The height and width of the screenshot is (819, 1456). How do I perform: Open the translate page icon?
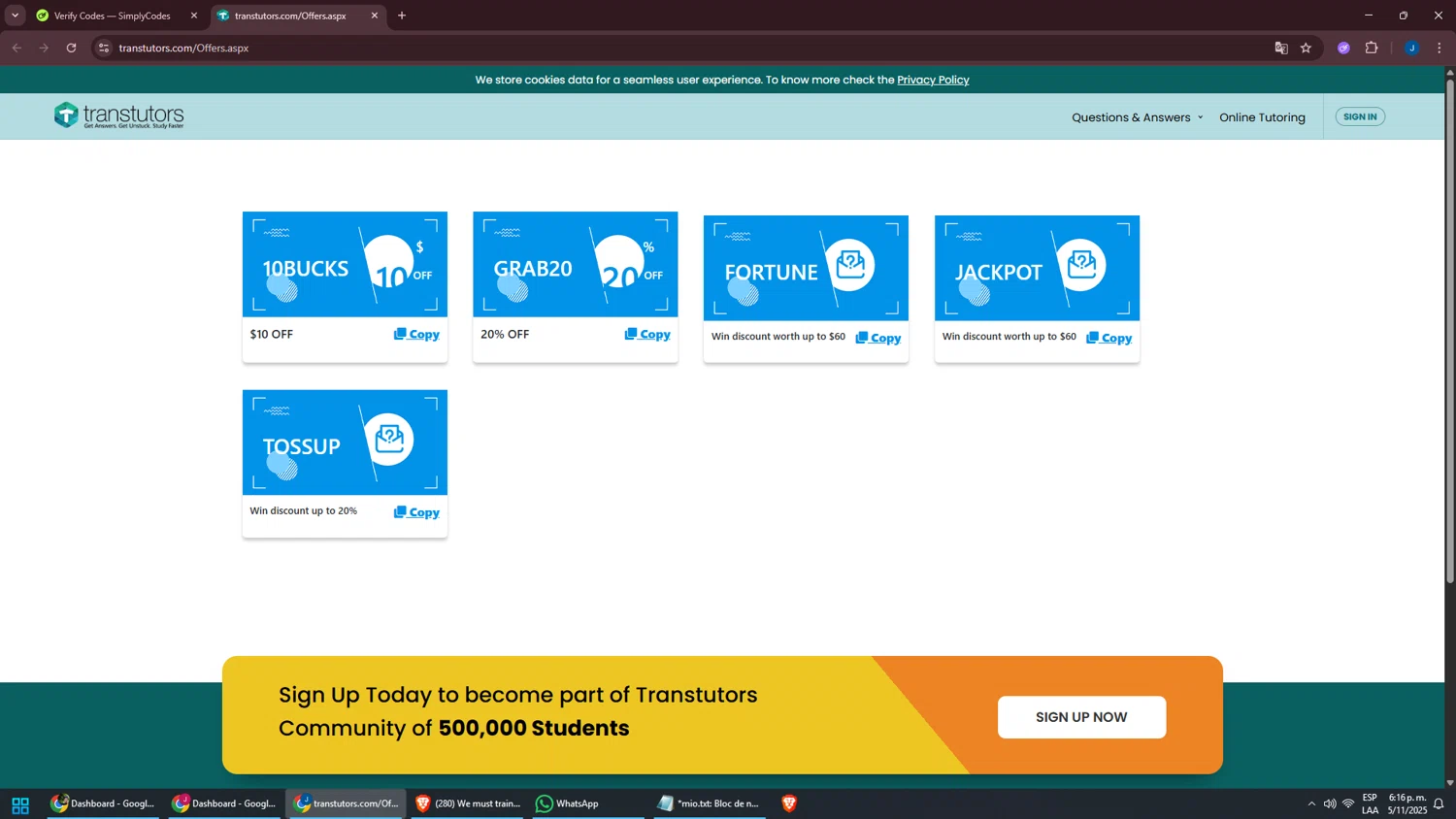point(1281,48)
